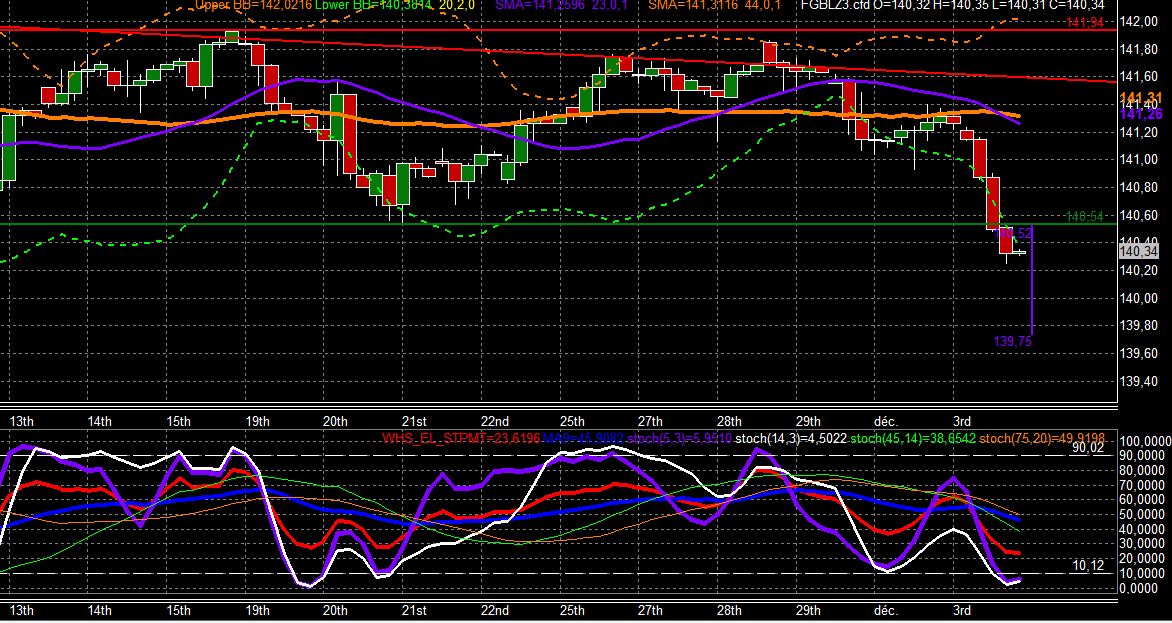The width and height of the screenshot is (1172, 623).
Task: Click '25th' on the price chart date axis
Action: click(x=572, y=421)
